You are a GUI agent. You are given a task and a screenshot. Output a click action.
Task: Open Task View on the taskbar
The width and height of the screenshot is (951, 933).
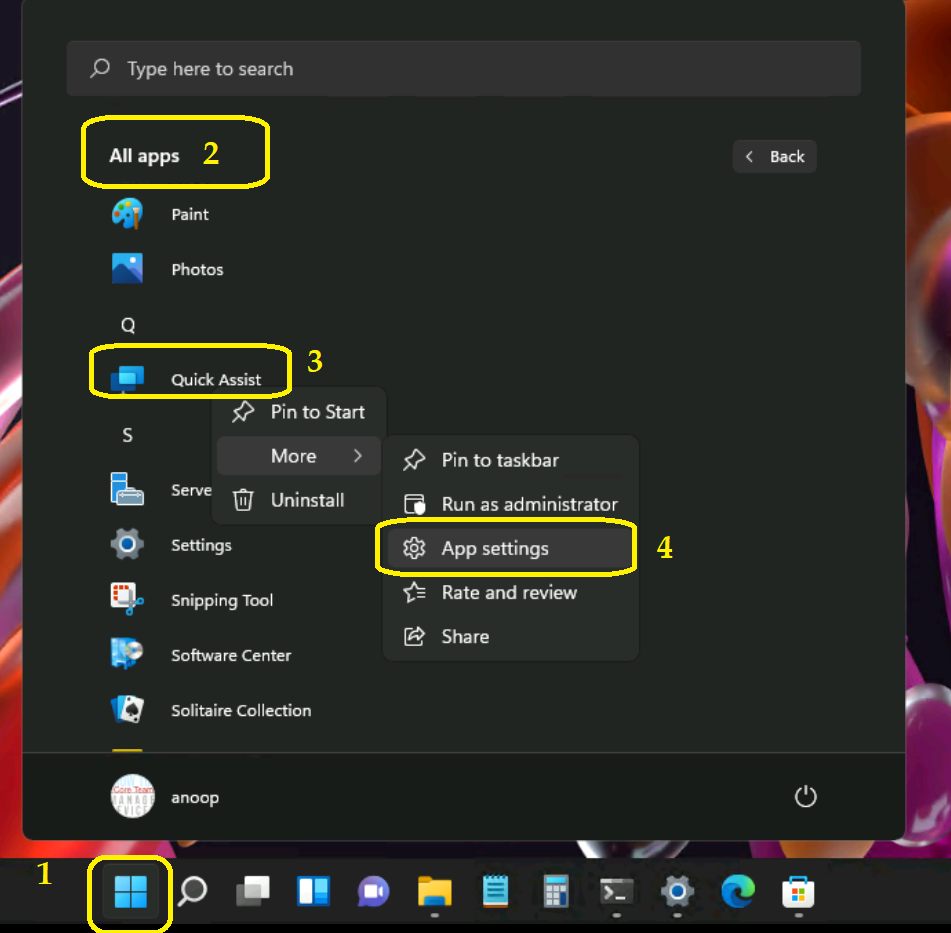[x=253, y=892]
